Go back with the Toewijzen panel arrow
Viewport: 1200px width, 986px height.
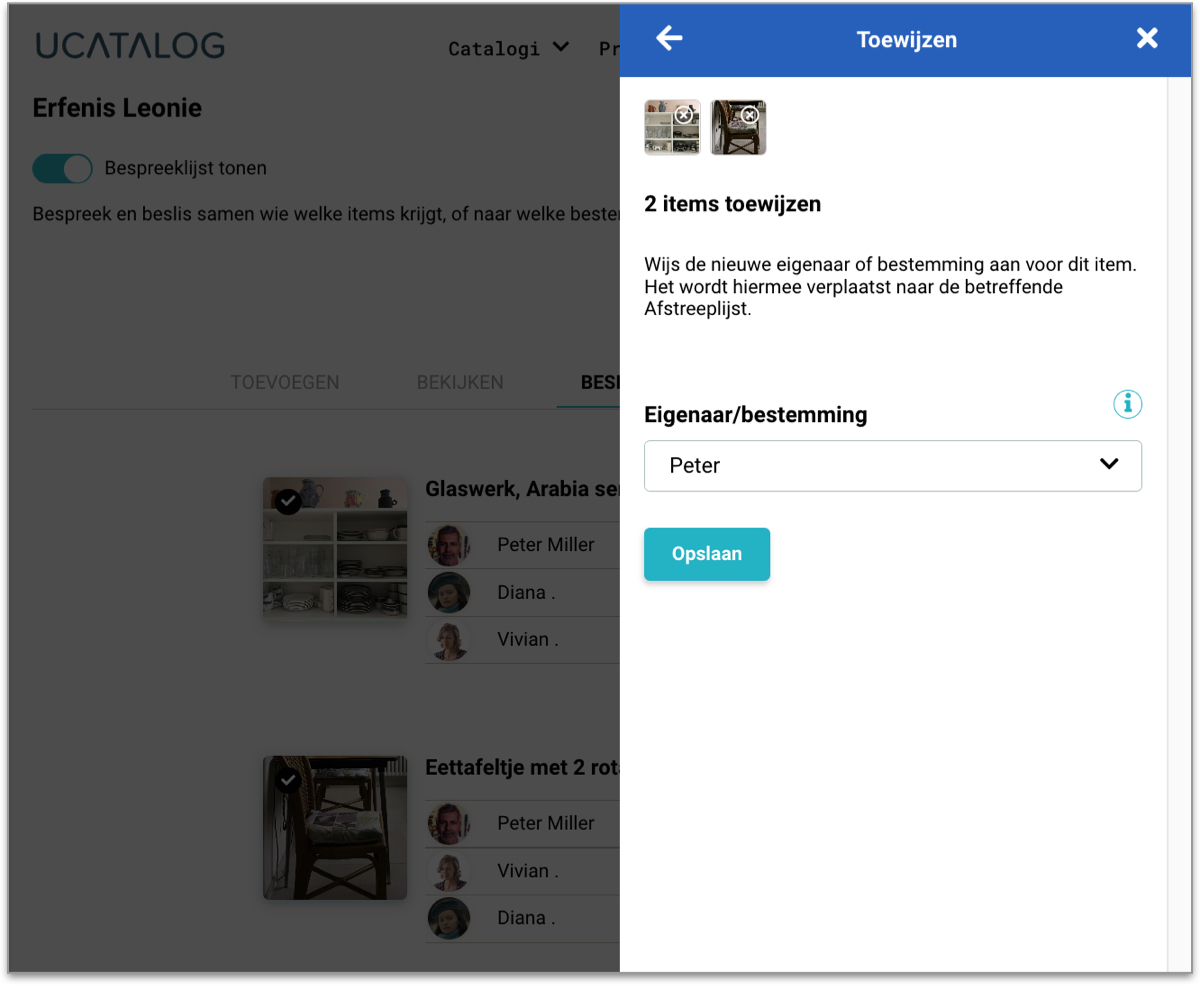[669, 39]
